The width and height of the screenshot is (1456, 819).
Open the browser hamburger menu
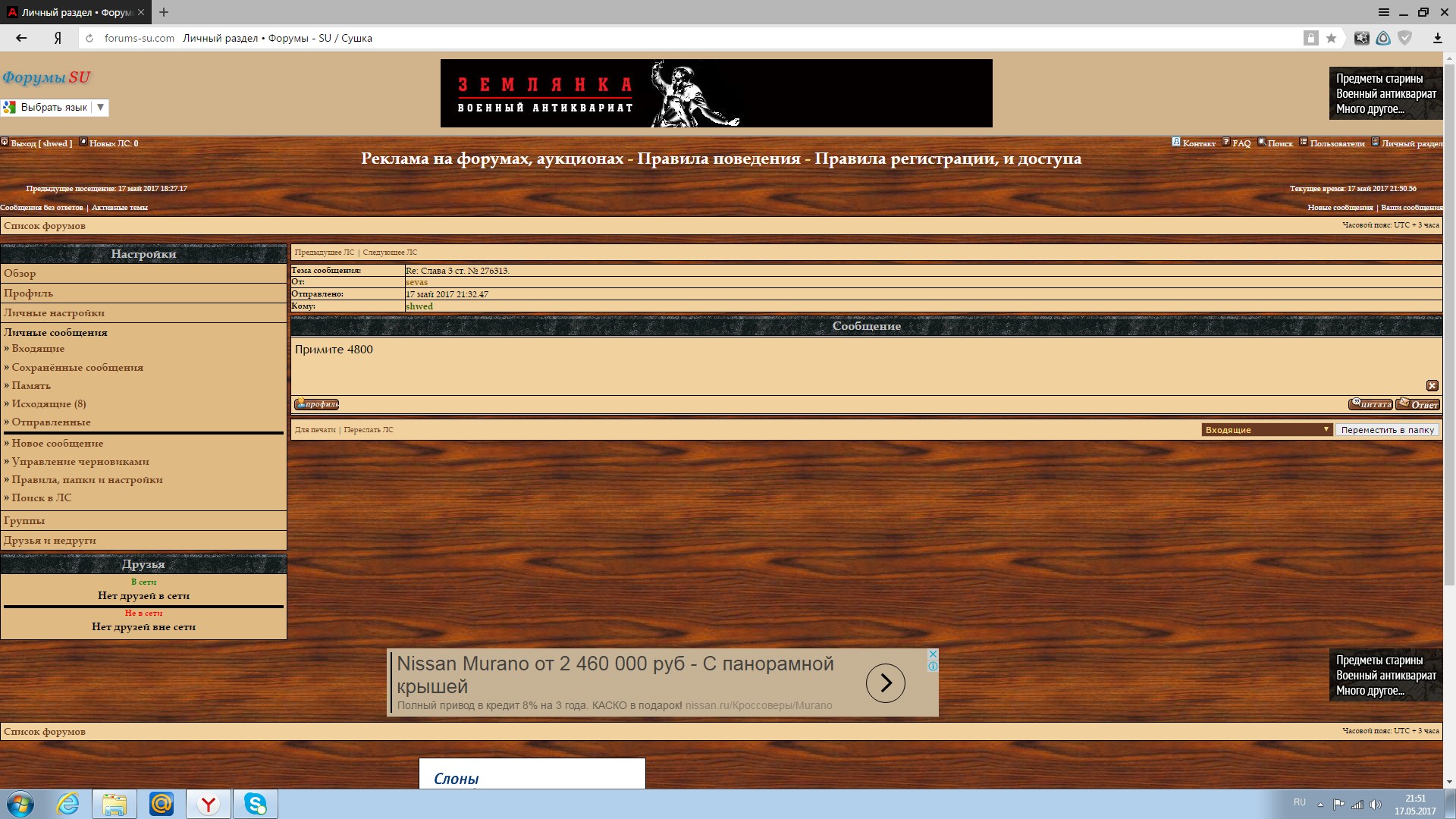tap(1383, 12)
